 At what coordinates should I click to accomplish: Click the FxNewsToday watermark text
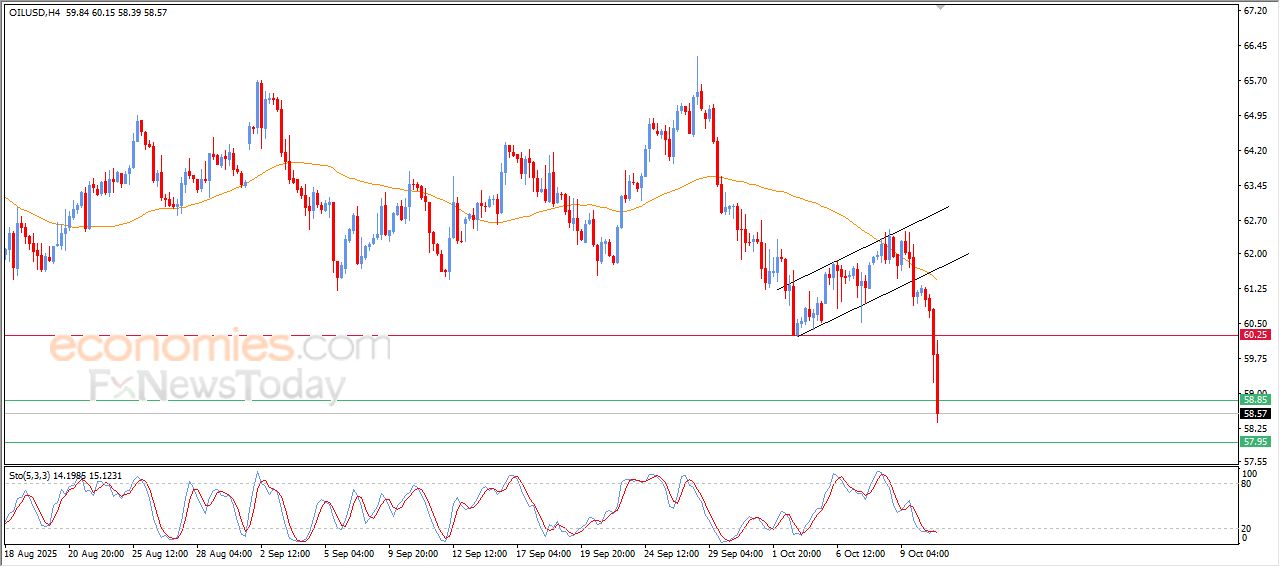[x=218, y=386]
